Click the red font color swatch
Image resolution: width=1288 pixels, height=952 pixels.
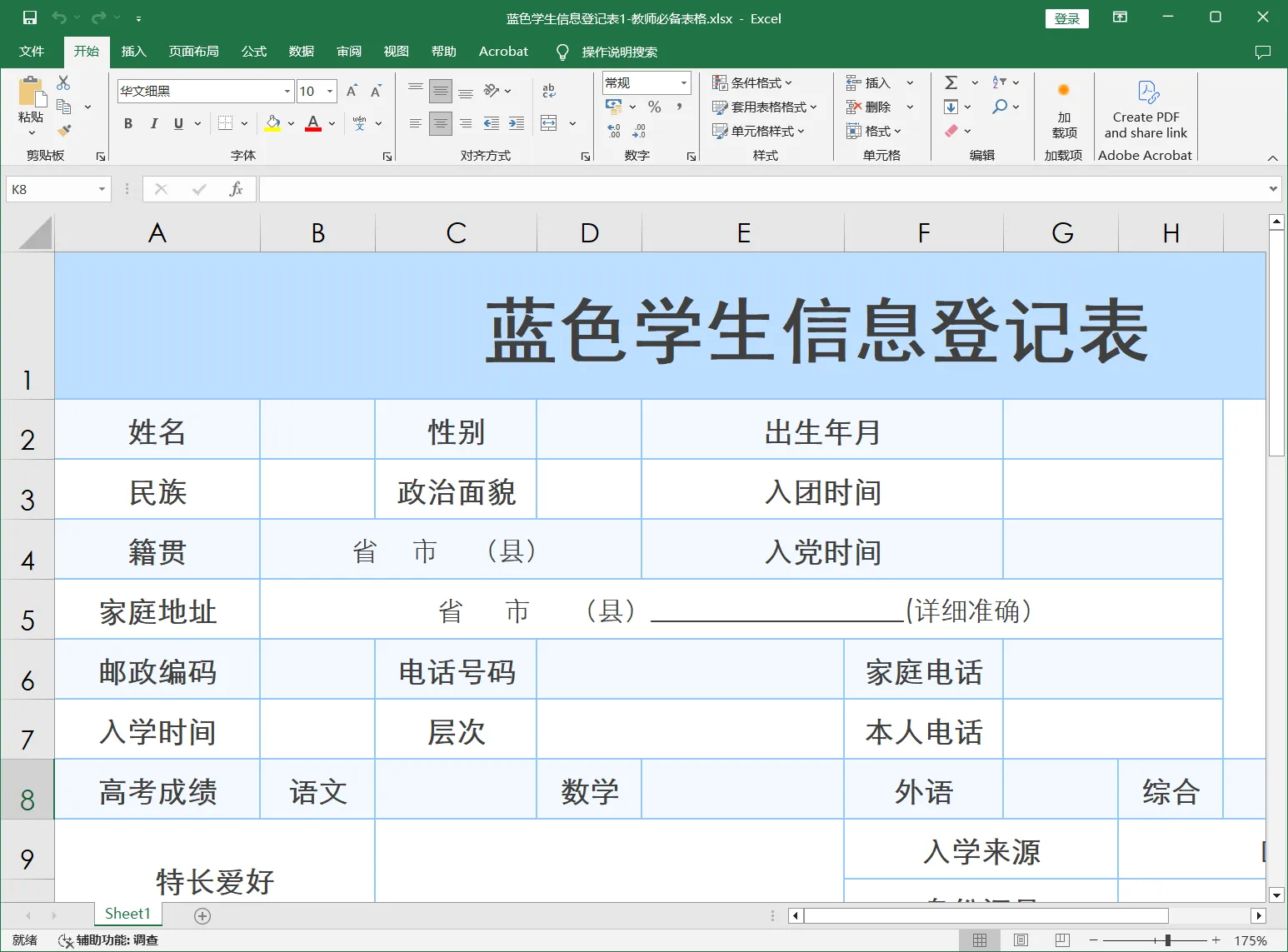pyautogui.click(x=313, y=123)
